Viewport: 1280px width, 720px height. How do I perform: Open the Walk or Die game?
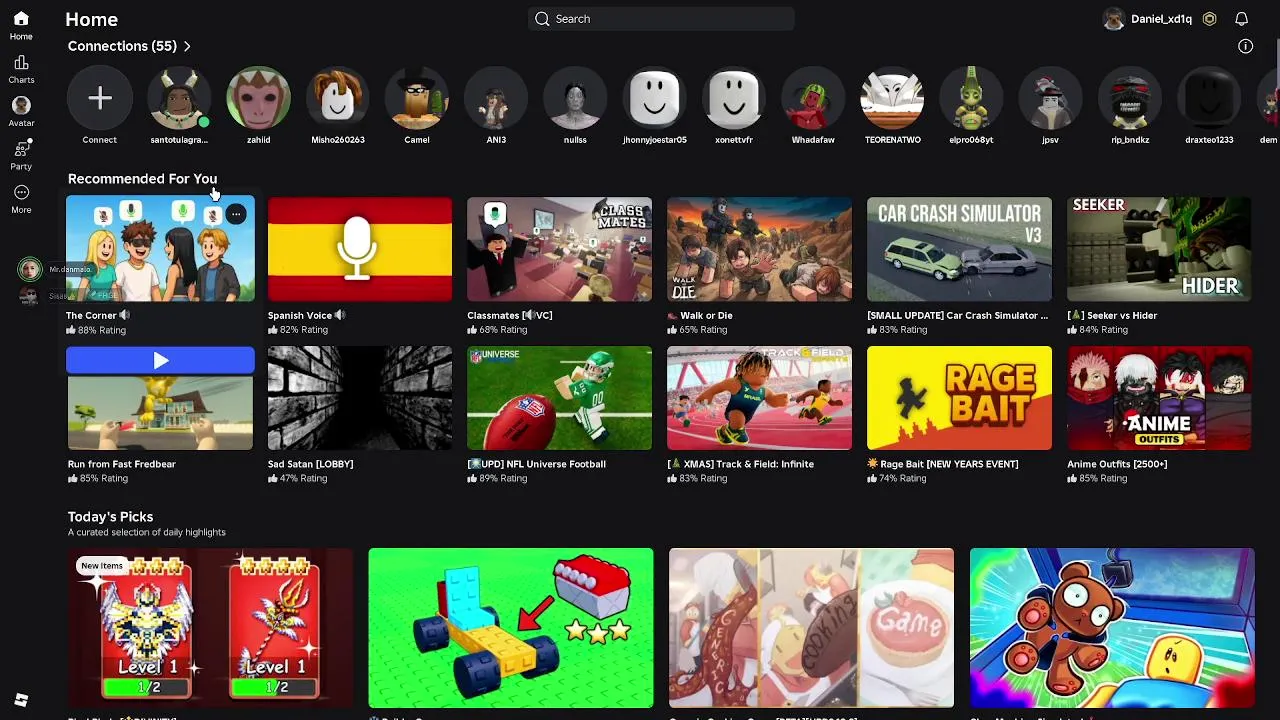point(759,249)
